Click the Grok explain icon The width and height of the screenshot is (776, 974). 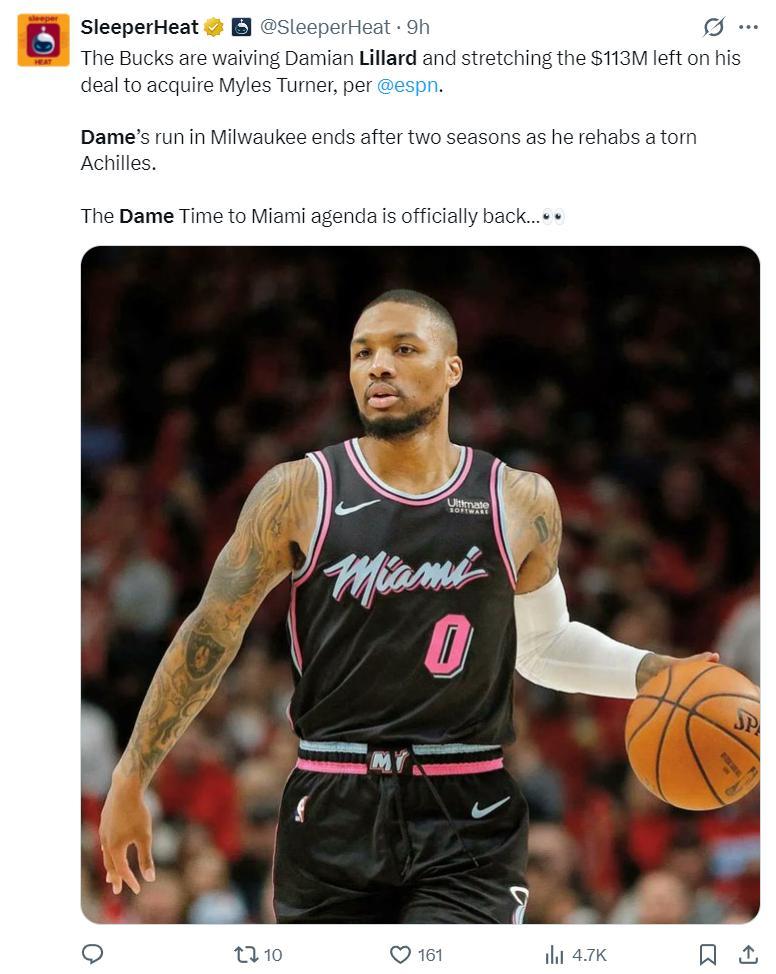[713, 27]
